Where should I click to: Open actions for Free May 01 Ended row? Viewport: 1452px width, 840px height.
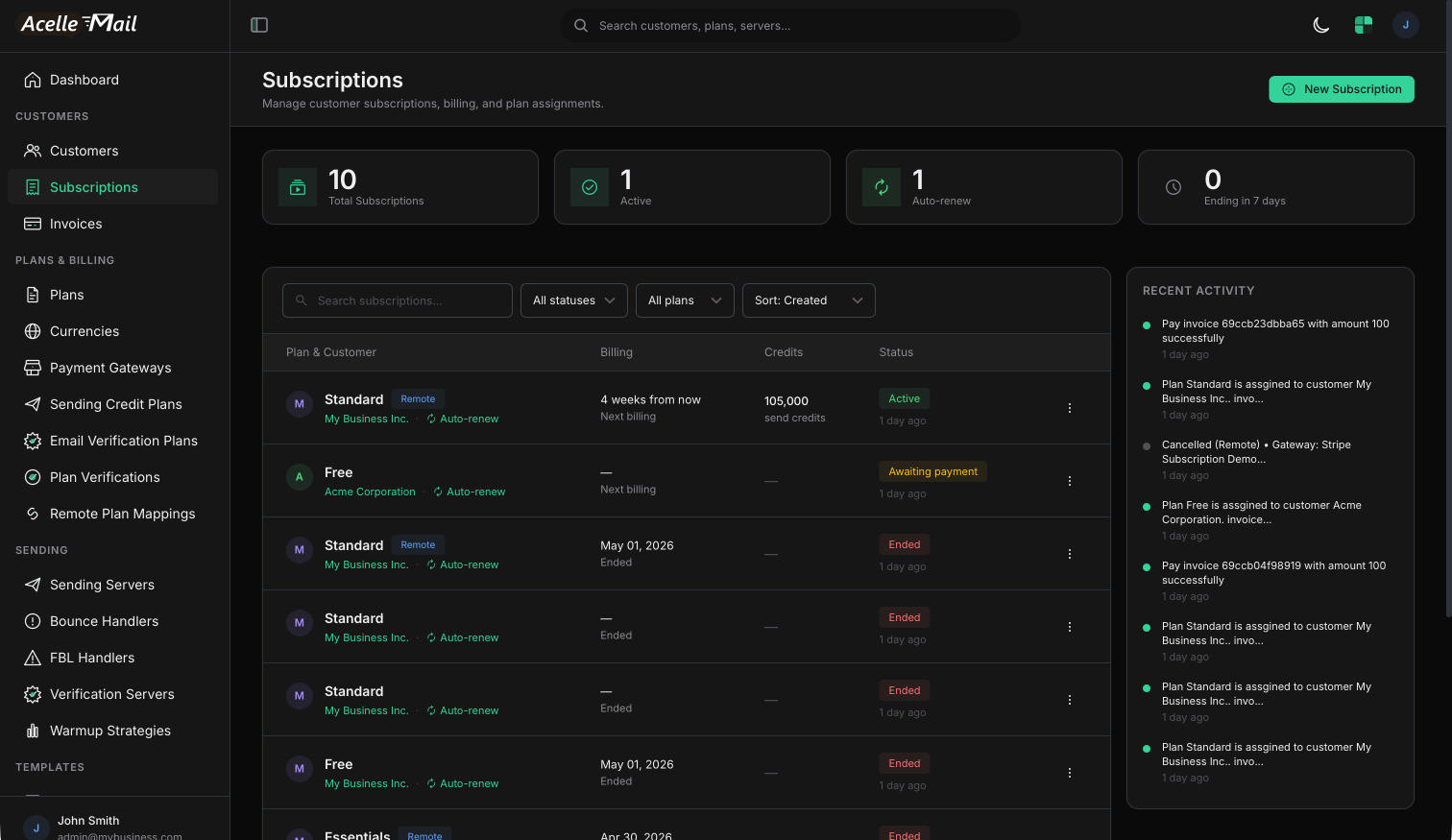point(1070,773)
